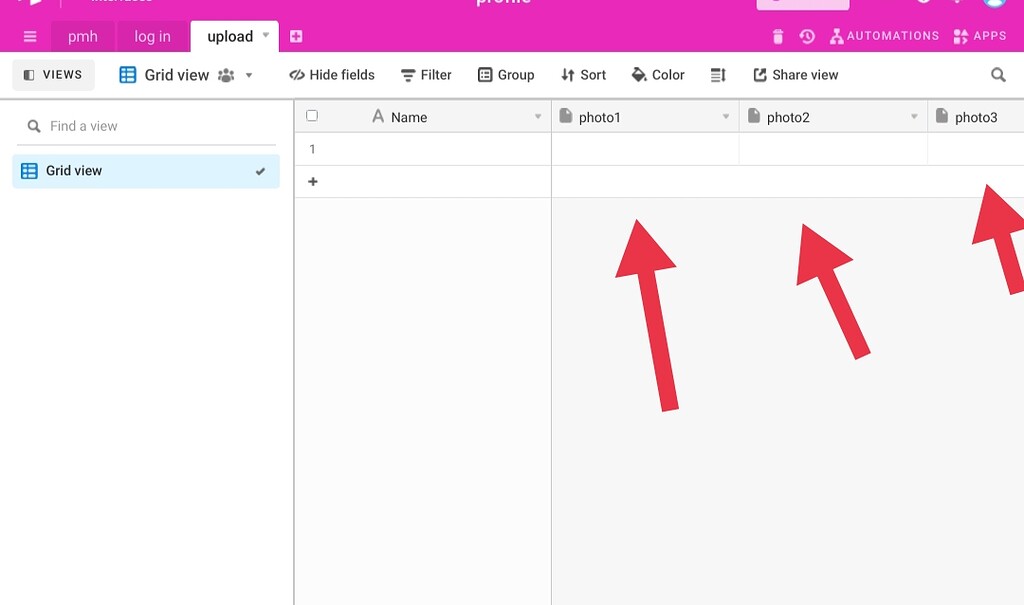Expand the Name column options
The height and width of the screenshot is (605, 1024).
coord(537,116)
